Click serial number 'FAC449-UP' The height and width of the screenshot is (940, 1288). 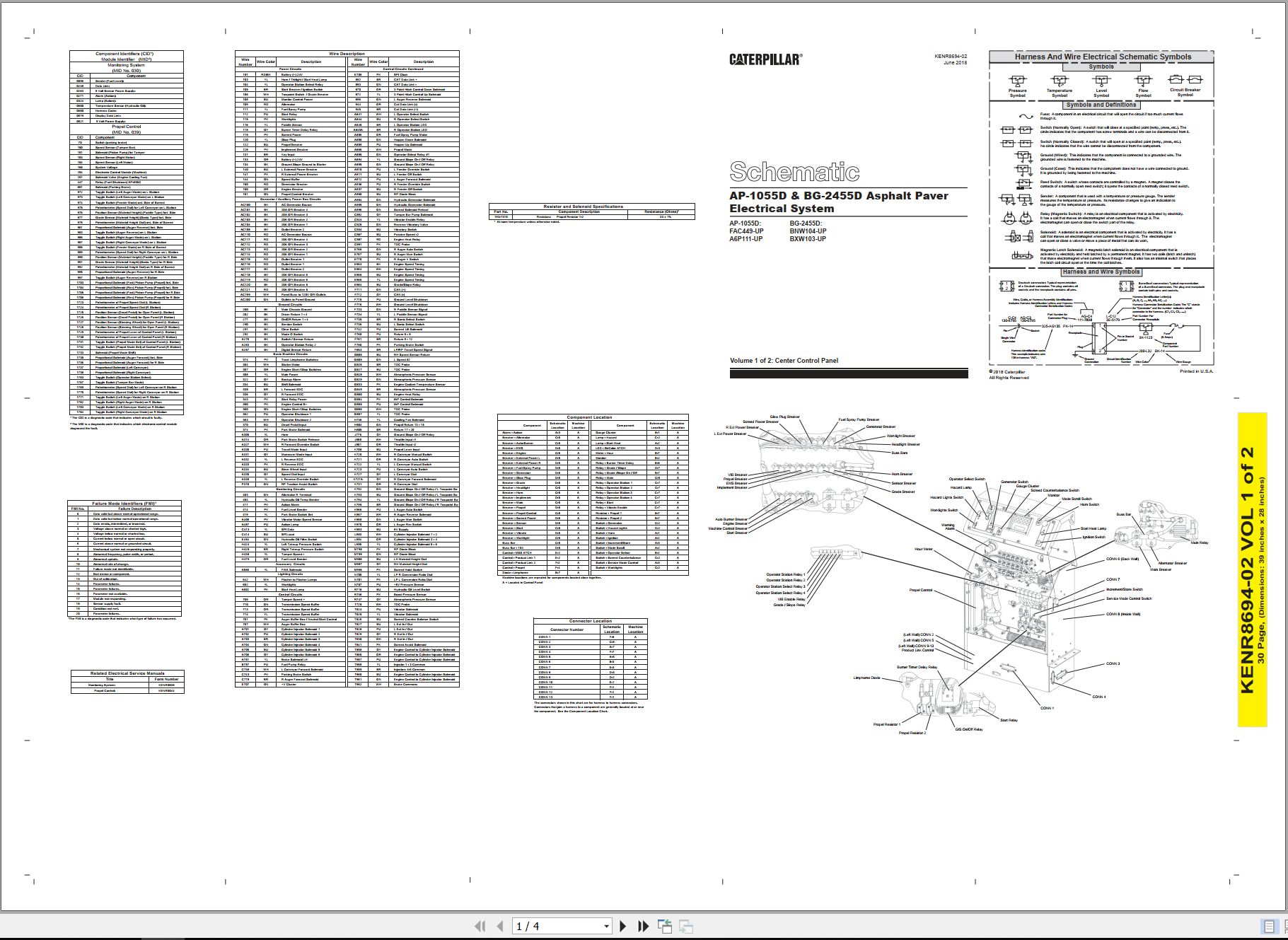coord(746,231)
